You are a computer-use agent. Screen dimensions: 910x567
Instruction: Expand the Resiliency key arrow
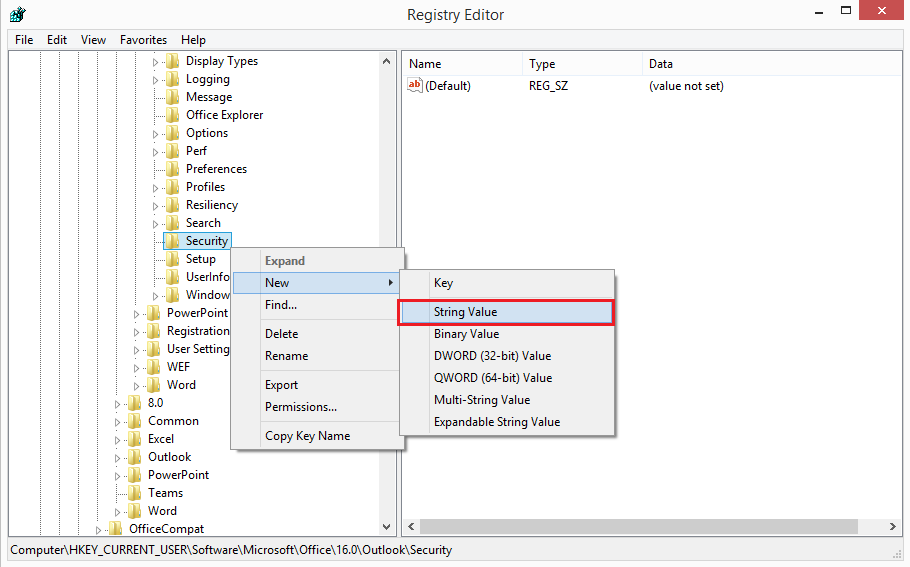point(155,206)
